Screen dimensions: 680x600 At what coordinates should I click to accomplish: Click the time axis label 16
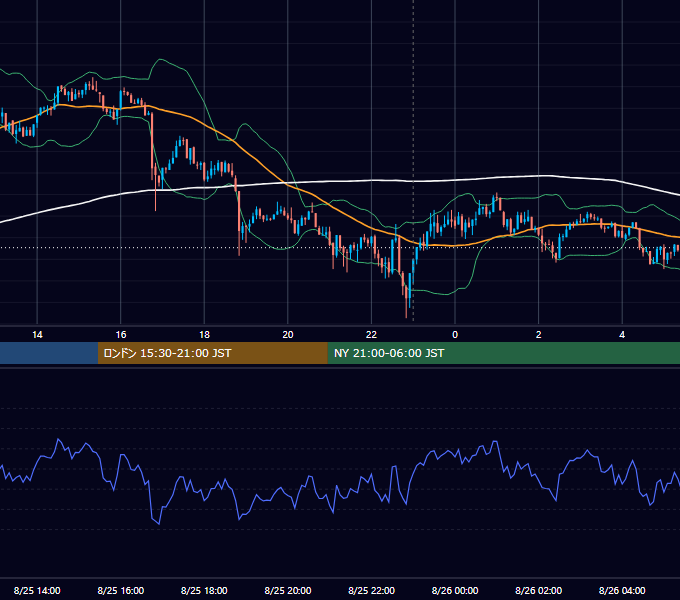[x=121, y=335]
